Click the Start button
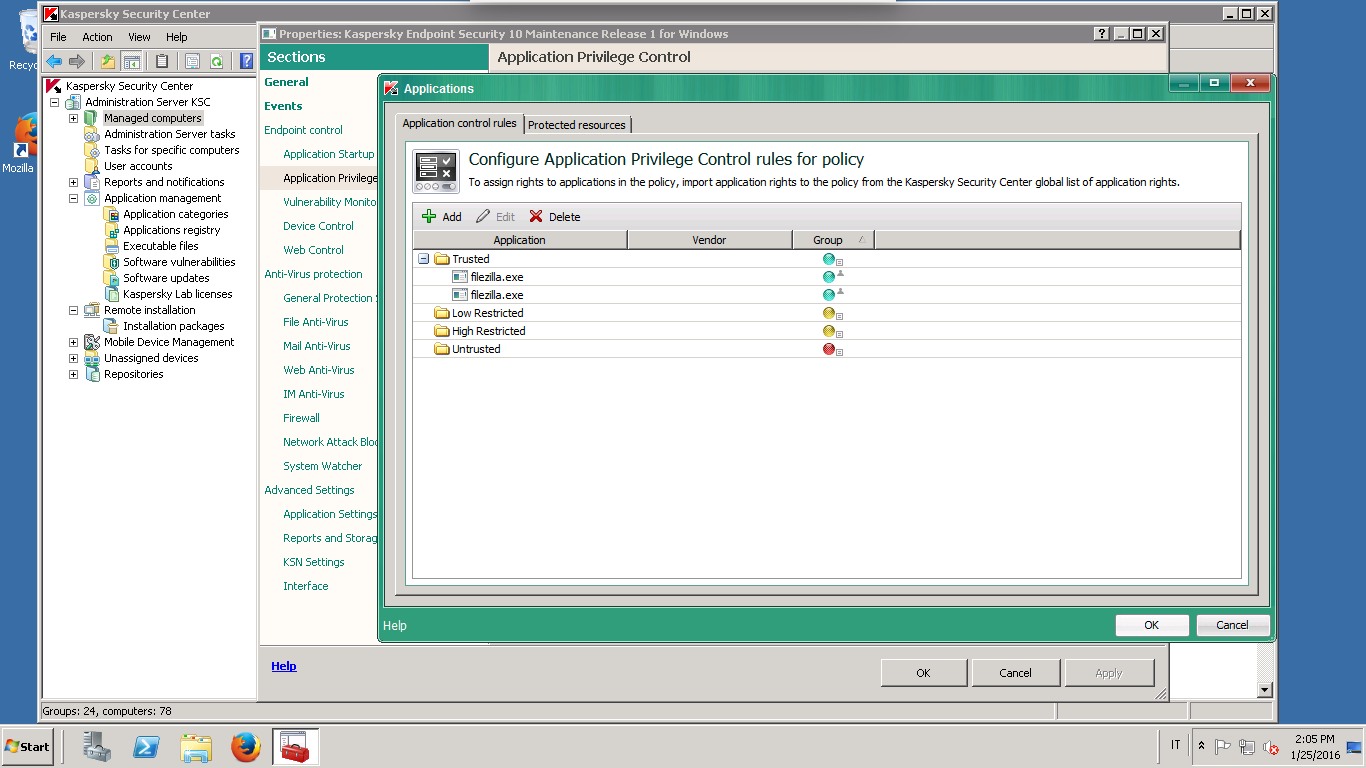The height and width of the screenshot is (768, 1366). [x=27, y=746]
